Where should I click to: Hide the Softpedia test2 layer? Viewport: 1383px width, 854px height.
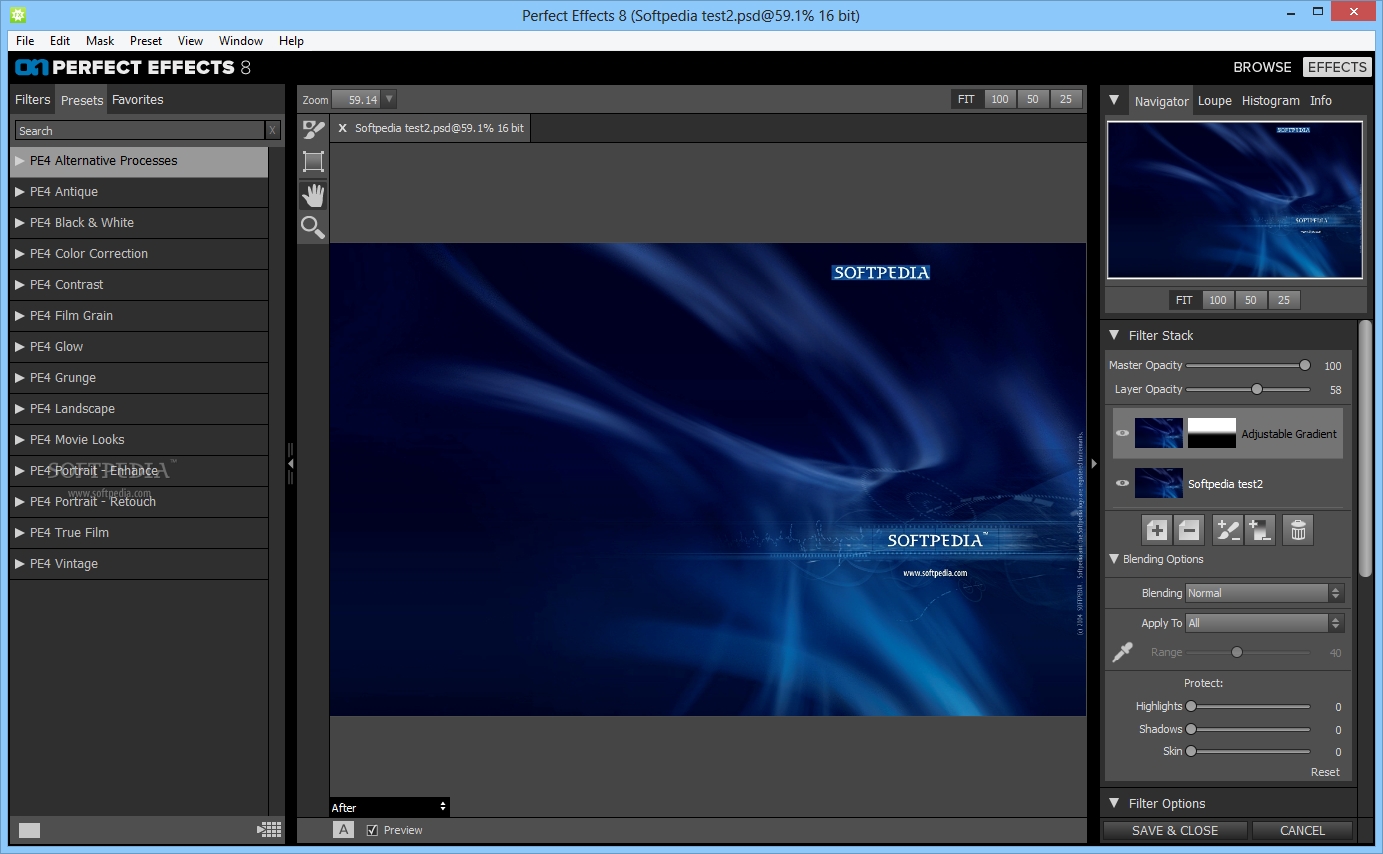pyautogui.click(x=1122, y=483)
